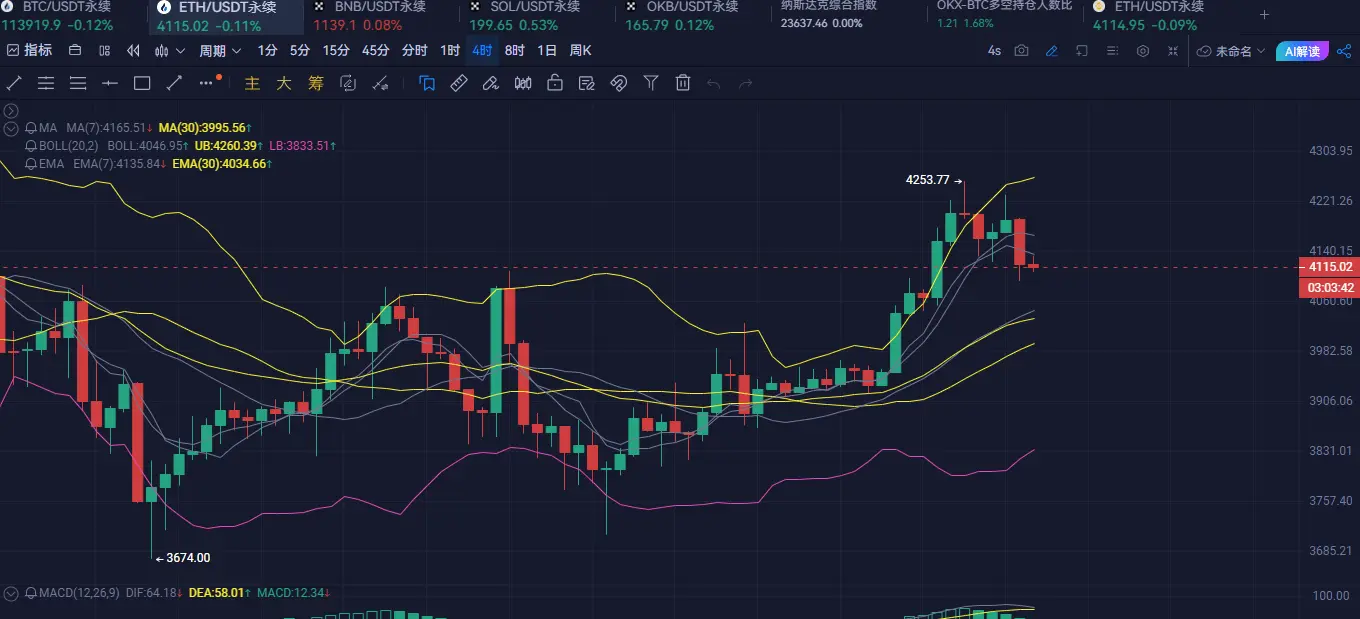1360x619 pixels.
Task: Collapse the indicator legend chevron beside MA
Action: click(11, 128)
